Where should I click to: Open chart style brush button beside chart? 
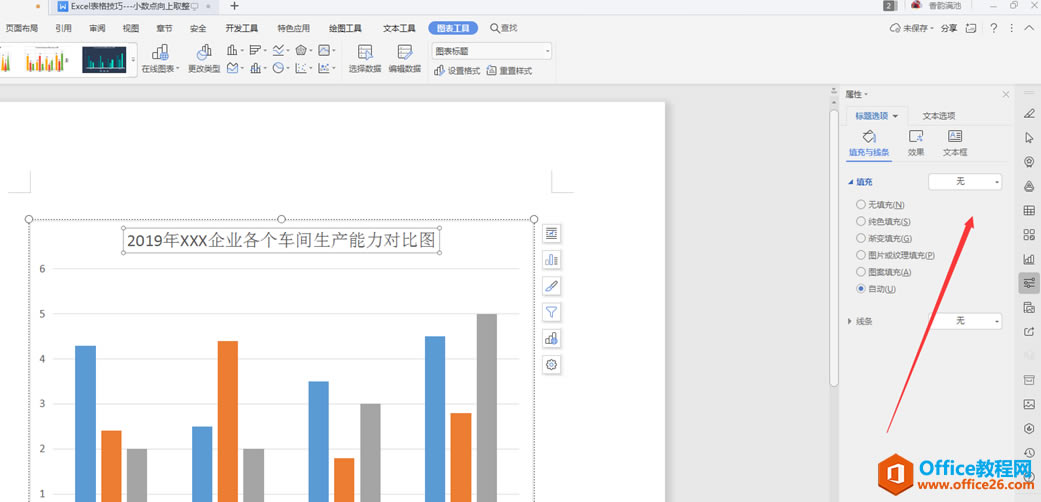[x=551, y=286]
